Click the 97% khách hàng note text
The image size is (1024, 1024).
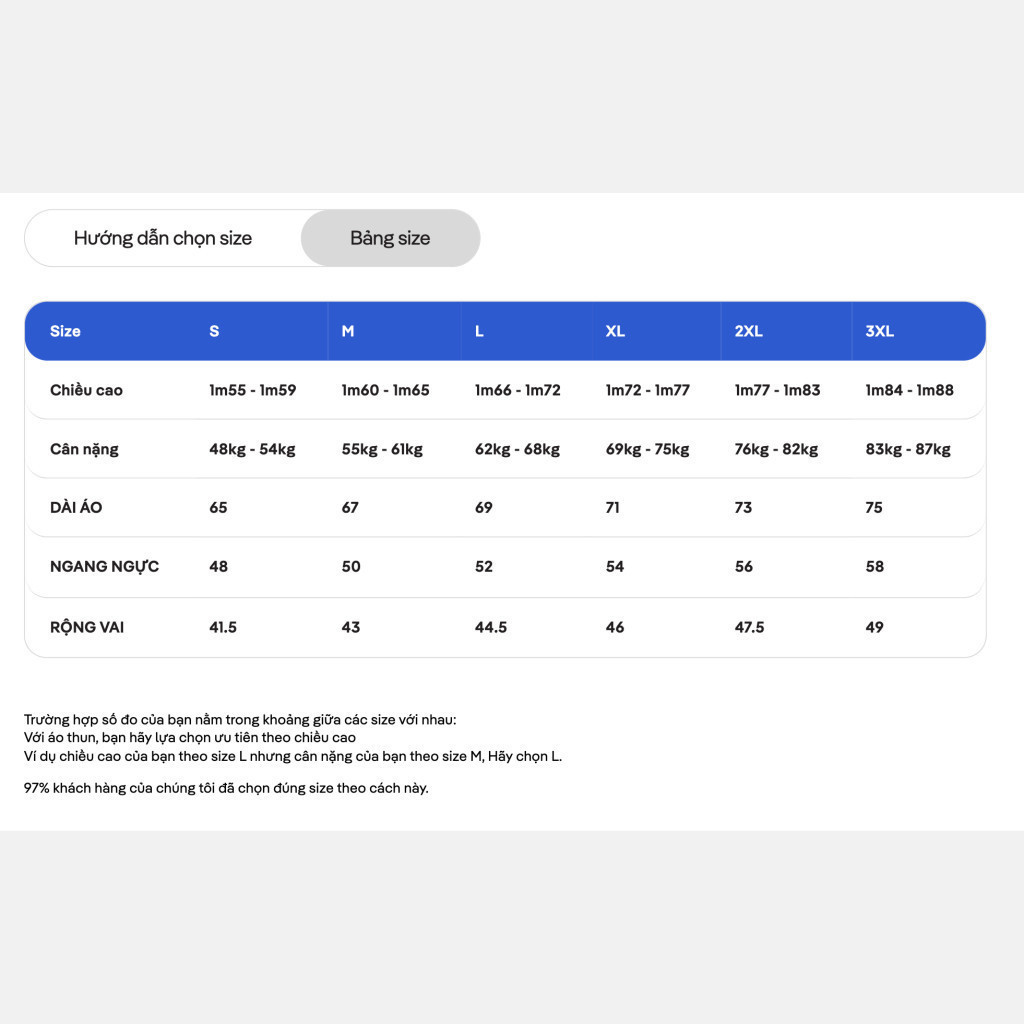pyautogui.click(x=226, y=788)
